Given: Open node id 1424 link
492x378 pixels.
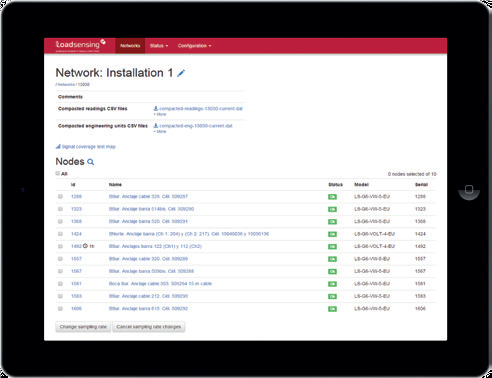Looking at the screenshot, I should coord(76,234).
